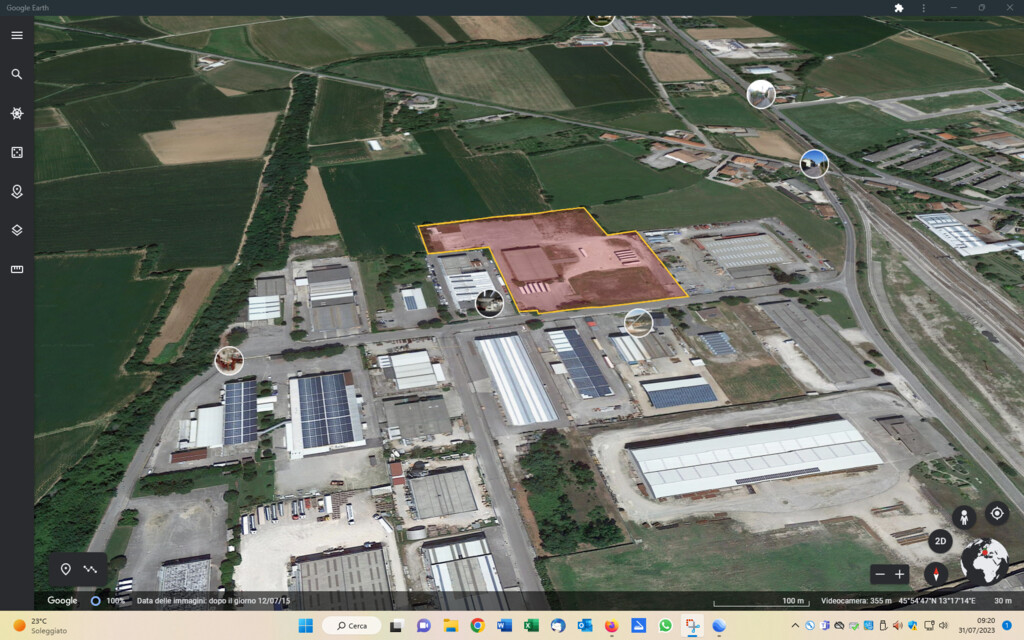Open Voyager ship's wheel icon
Image resolution: width=1024 pixels, height=640 pixels.
click(17, 113)
